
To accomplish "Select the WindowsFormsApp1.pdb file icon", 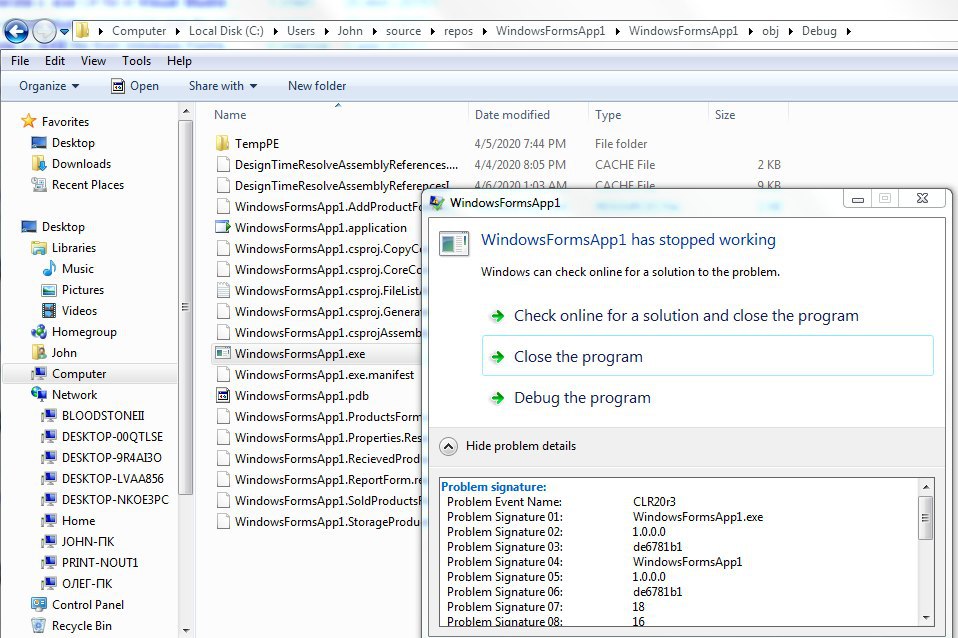I will click(223, 395).
